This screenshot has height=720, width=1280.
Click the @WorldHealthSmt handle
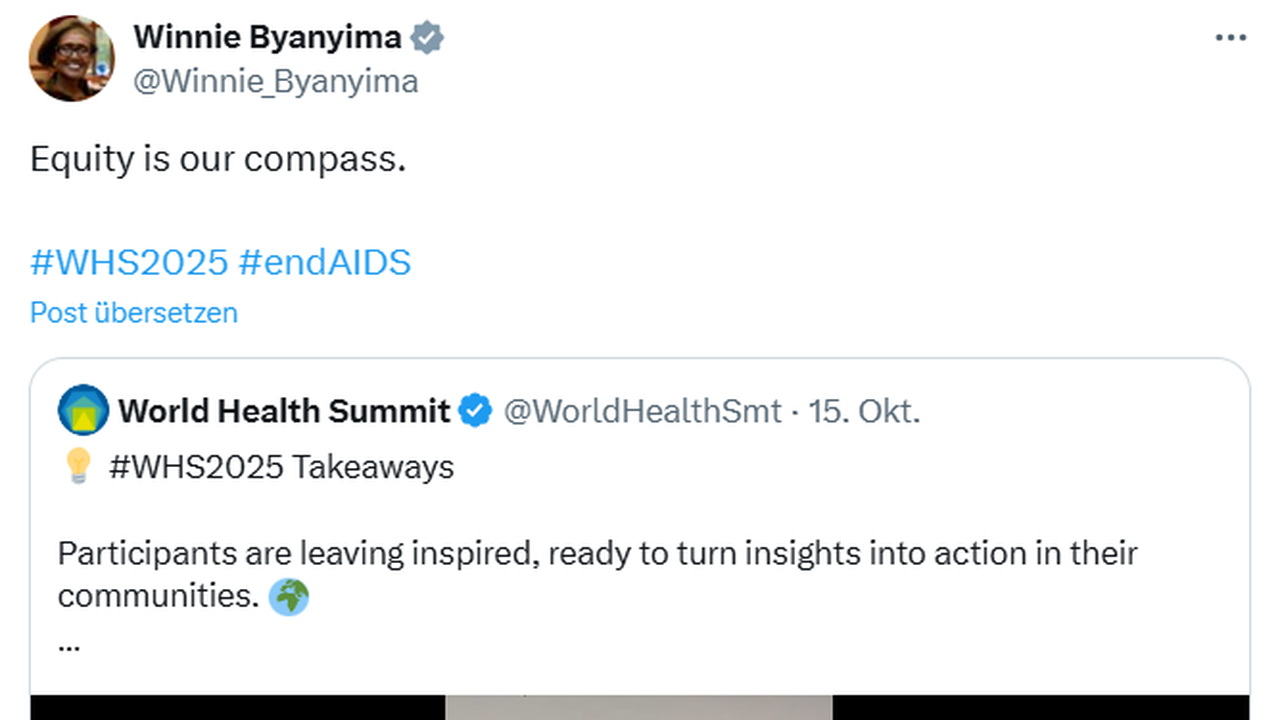pos(642,411)
